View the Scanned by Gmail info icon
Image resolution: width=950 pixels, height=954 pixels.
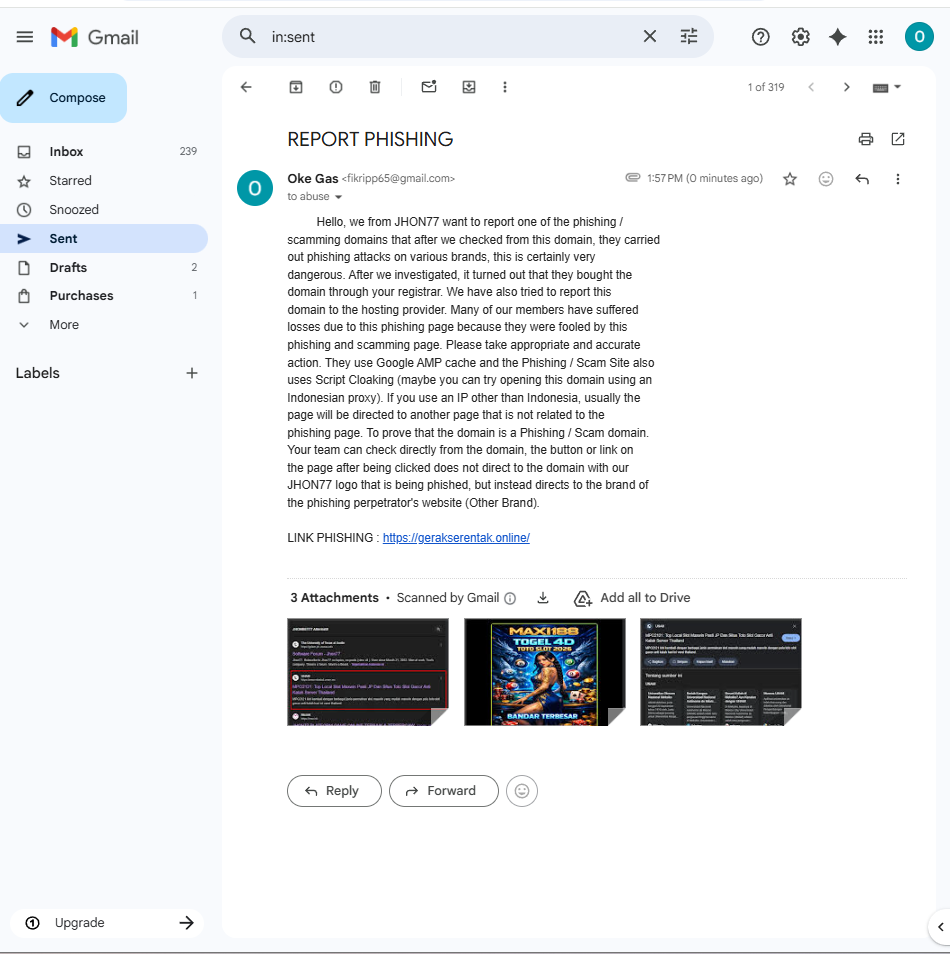click(510, 599)
